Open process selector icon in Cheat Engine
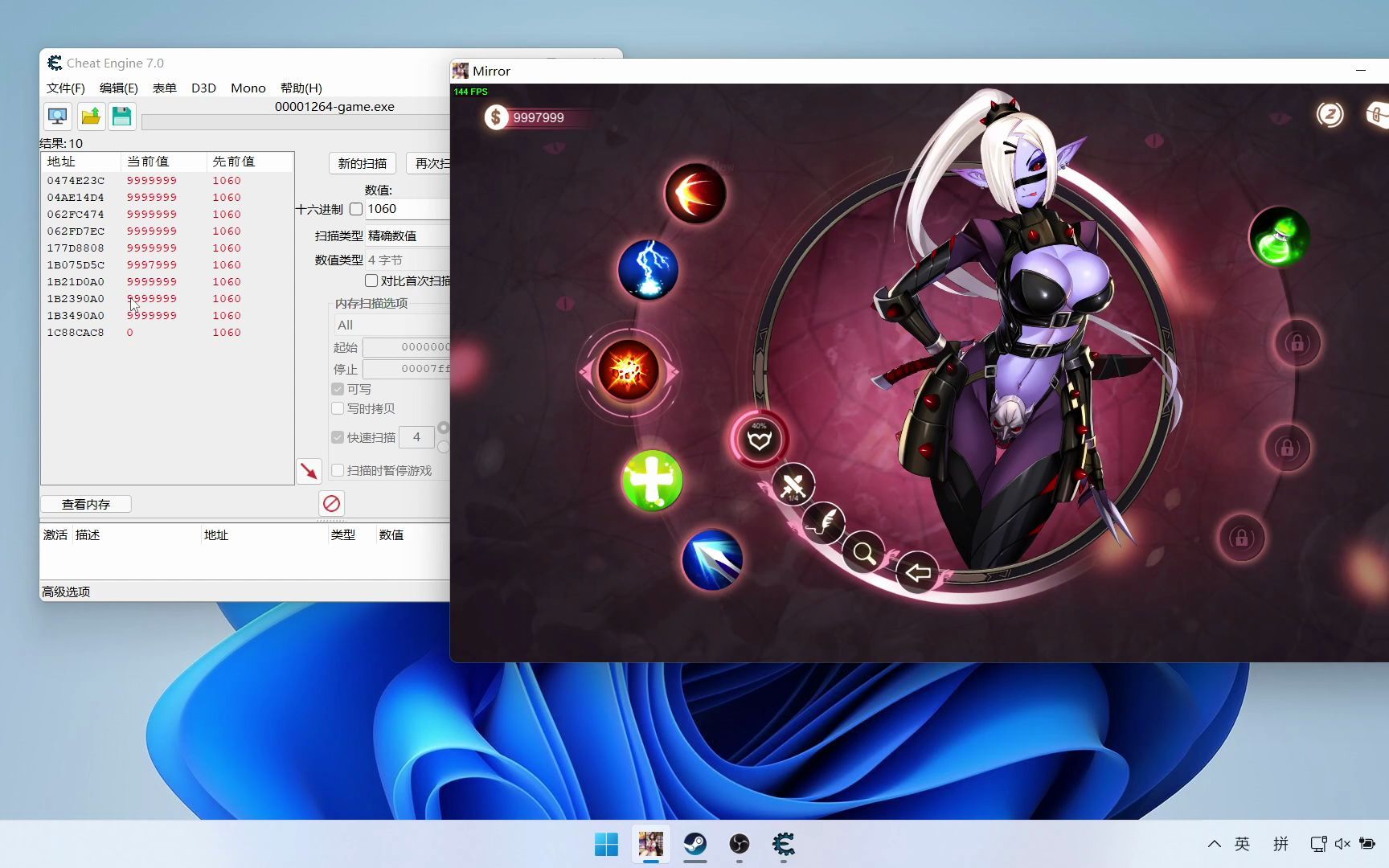This screenshot has height=868, width=1389. pyautogui.click(x=58, y=117)
